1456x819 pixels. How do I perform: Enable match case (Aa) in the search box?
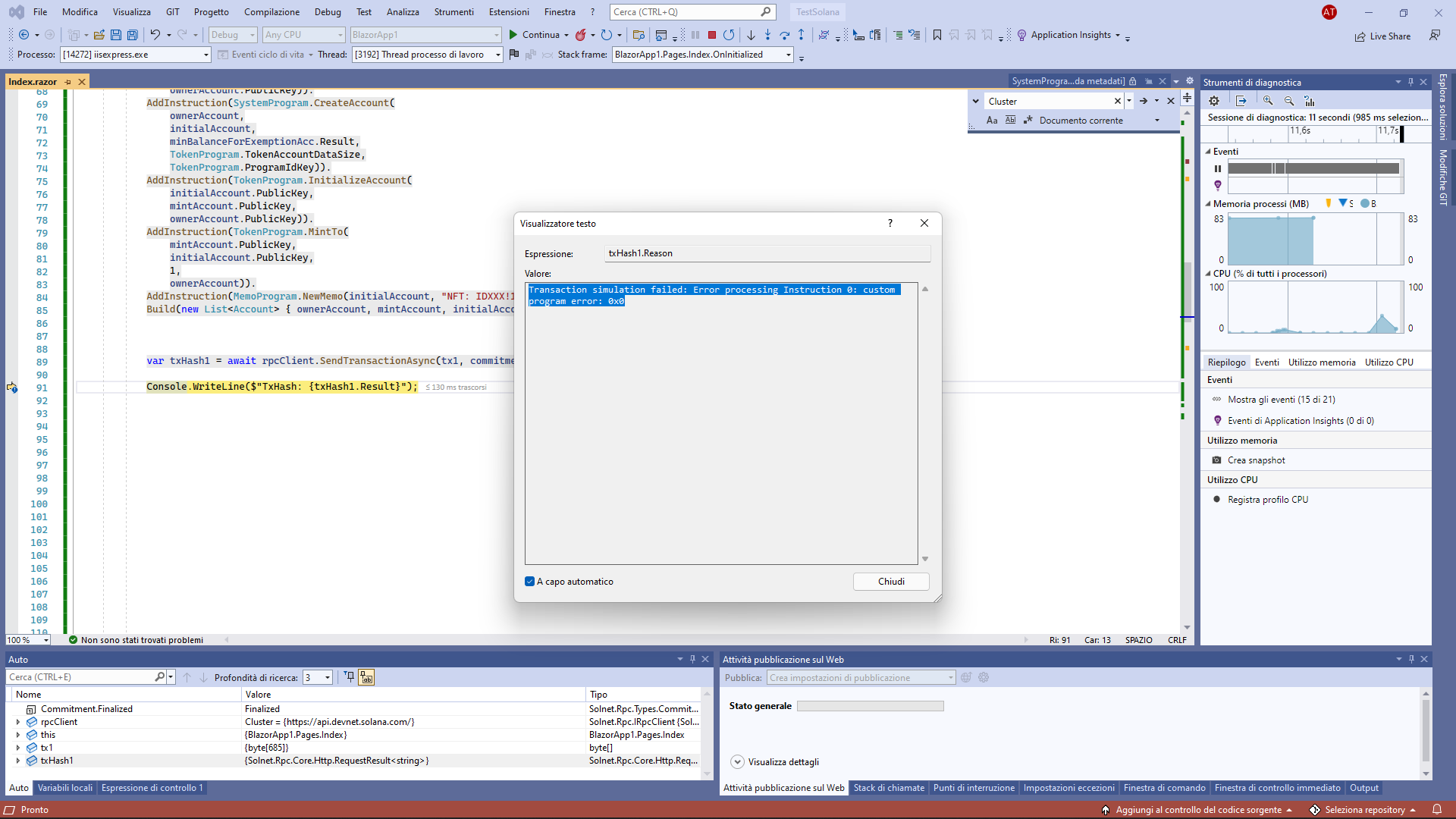point(992,120)
